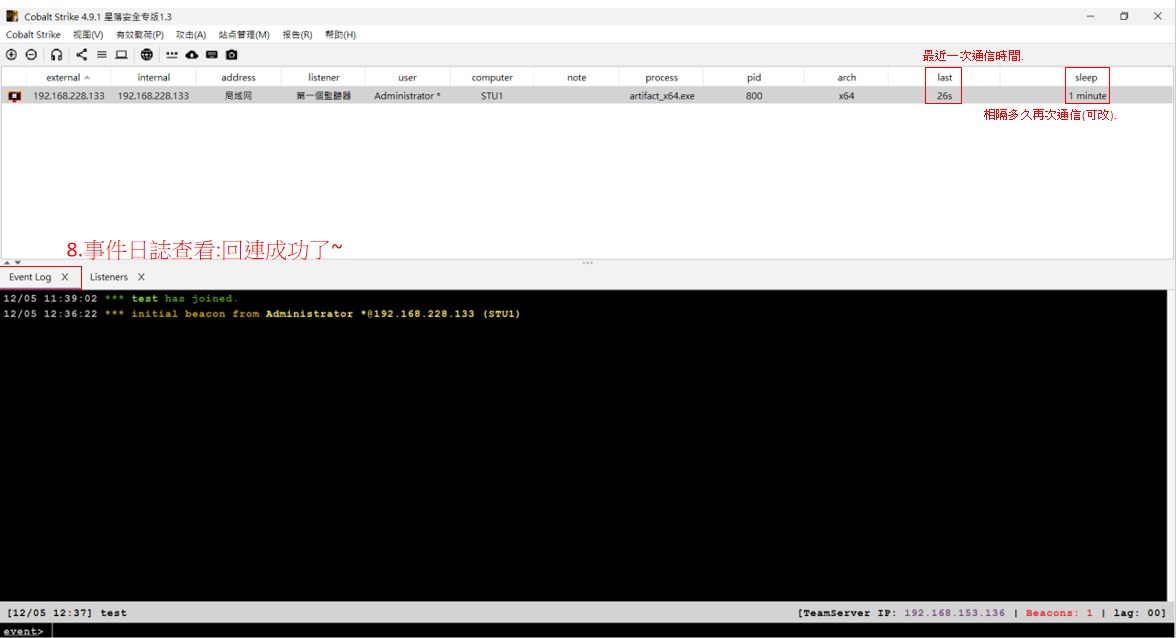Open the 报告(R) menu
The width and height of the screenshot is (1176, 638).
click(x=297, y=34)
